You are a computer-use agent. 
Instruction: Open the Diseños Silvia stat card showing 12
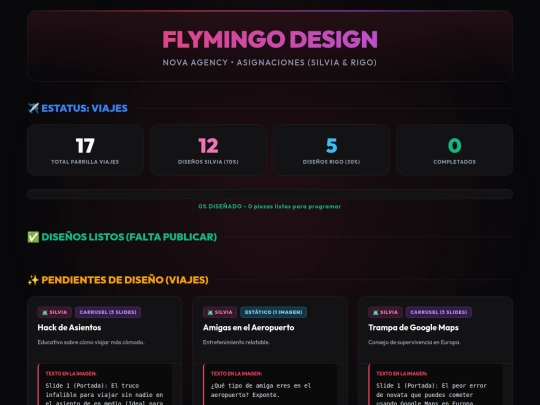click(x=208, y=150)
